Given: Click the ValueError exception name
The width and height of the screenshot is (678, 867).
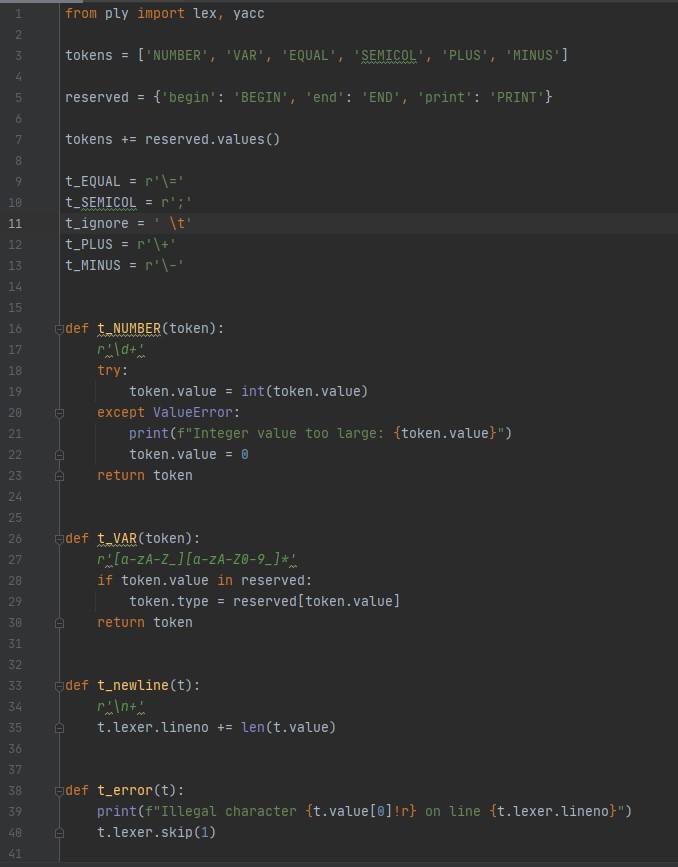Looking at the screenshot, I should (192, 412).
